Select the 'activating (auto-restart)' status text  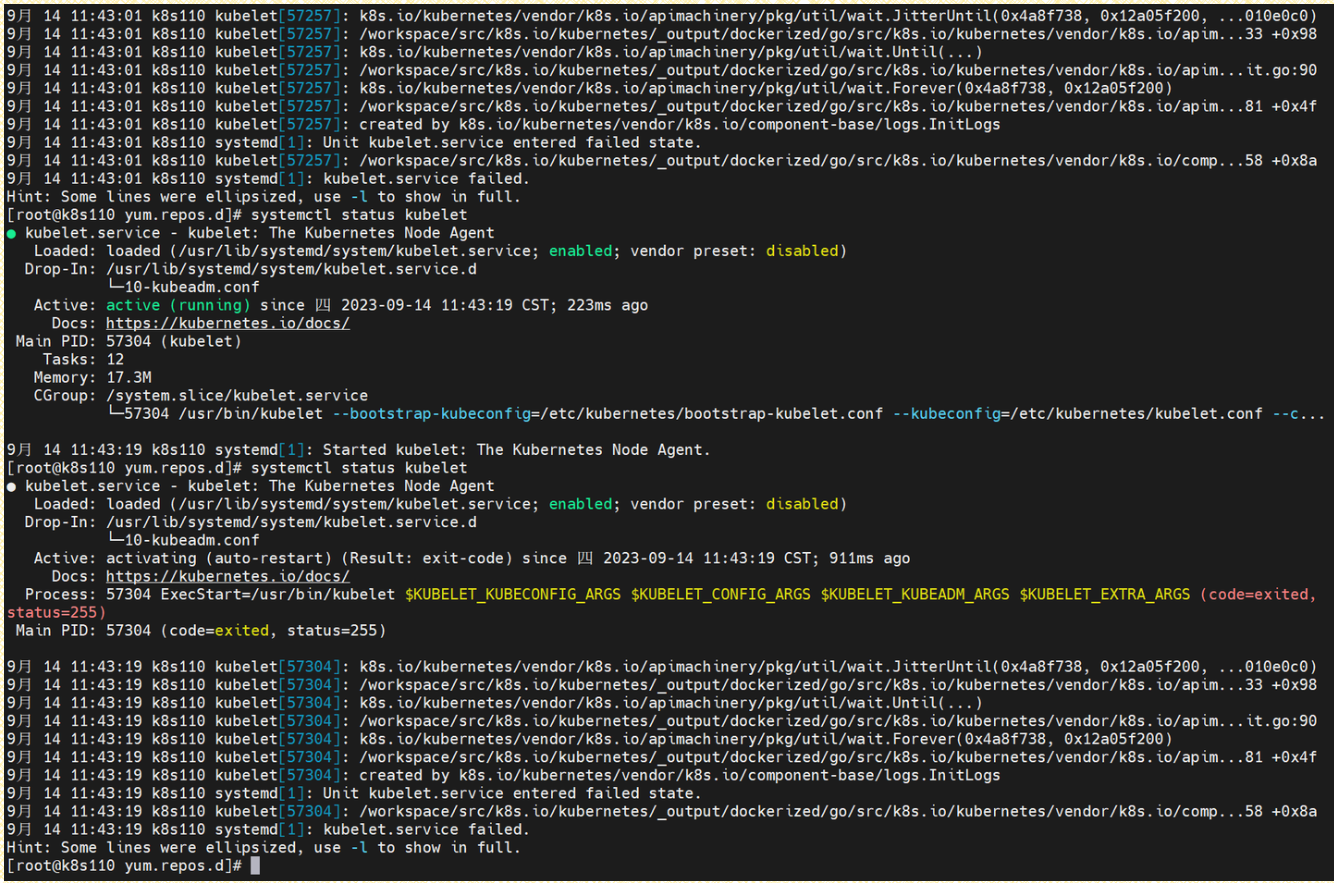click(219, 558)
